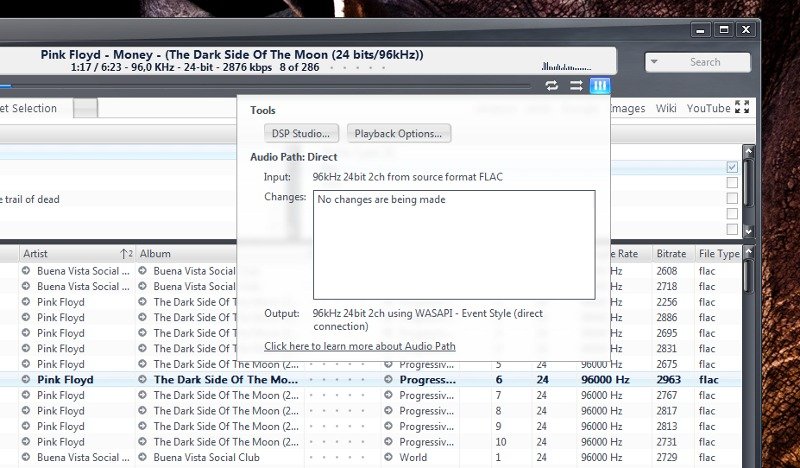
Task: Open the 'learn more about Audio Path' link
Action: coord(360,346)
